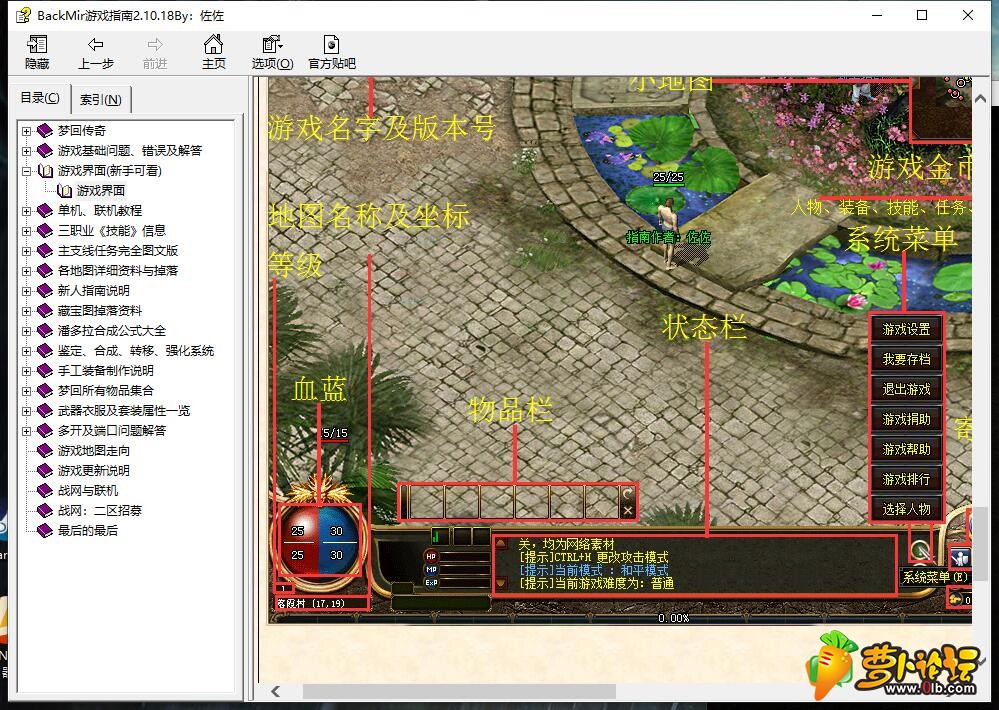The height and width of the screenshot is (710, 999).
Task: Expand the 梦回所有物品集合 node
Action: click(x=26, y=391)
